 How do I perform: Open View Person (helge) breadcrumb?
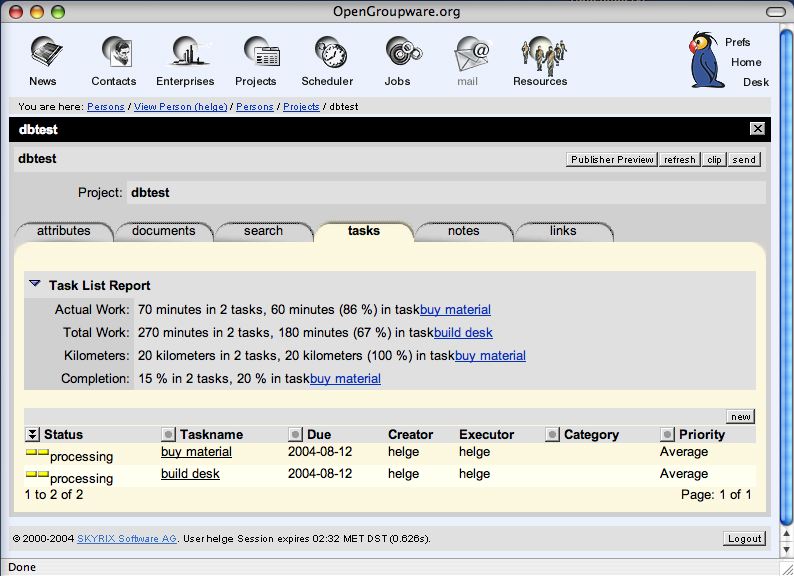coord(180,107)
